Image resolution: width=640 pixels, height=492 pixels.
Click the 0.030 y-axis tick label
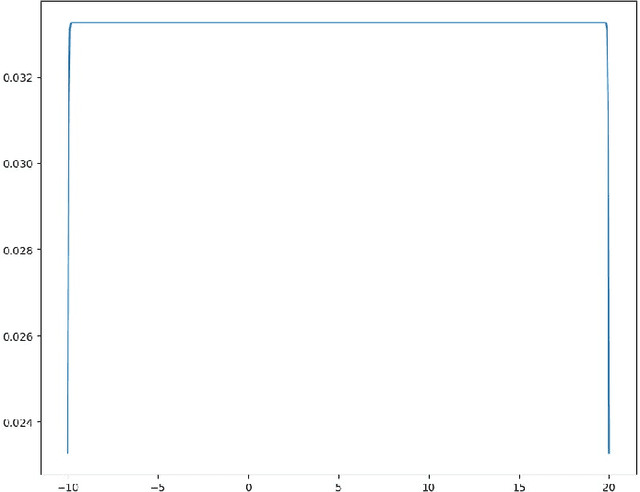pos(16,163)
